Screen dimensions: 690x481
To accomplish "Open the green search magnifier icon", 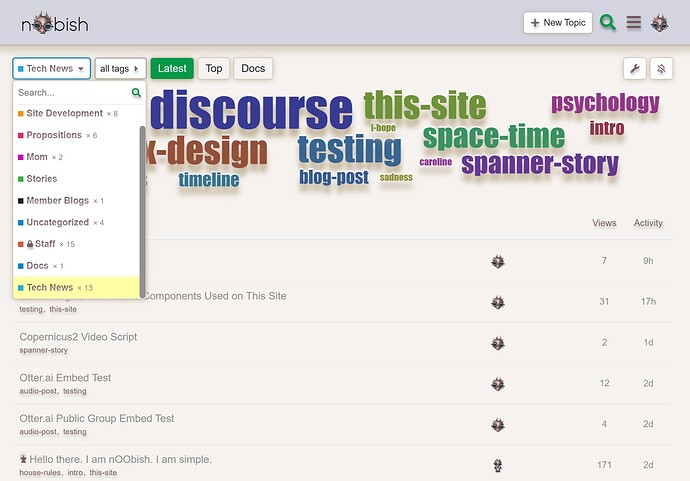I will point(608,22).
